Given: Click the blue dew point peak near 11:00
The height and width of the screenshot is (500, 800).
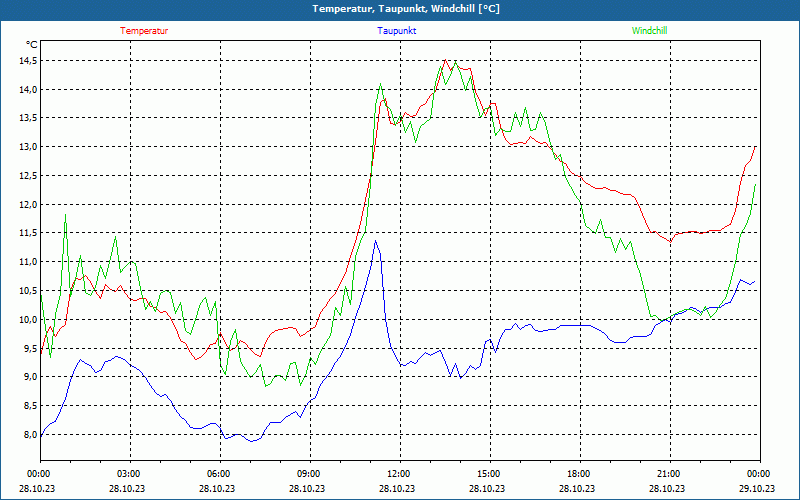Looking at the screenshot, I should (x=376, y=241).
